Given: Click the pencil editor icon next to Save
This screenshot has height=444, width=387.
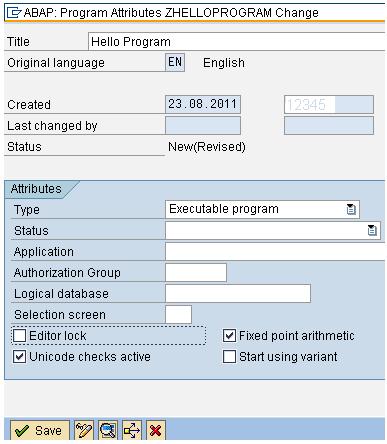Looking at the screenshot, I should click(x=84, y=430).
